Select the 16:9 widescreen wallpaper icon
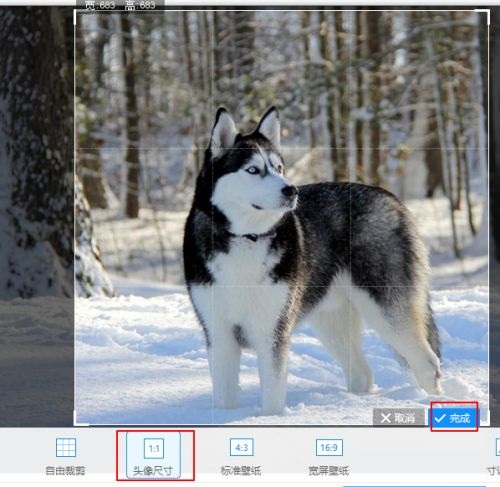Image resolution: width=500 pixels, height=487 pixels. 329,447
